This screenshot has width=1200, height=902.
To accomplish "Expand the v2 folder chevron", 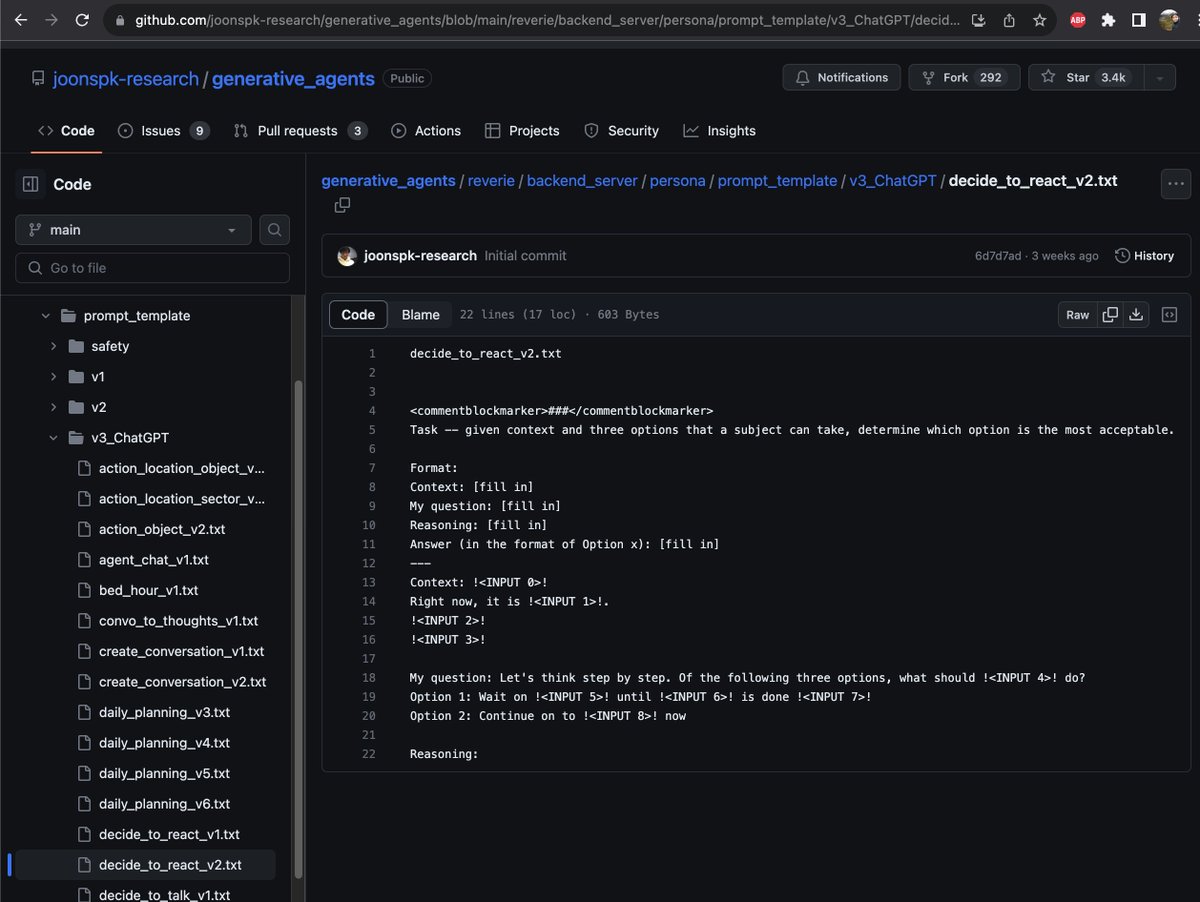I will [x=53, y=407].
